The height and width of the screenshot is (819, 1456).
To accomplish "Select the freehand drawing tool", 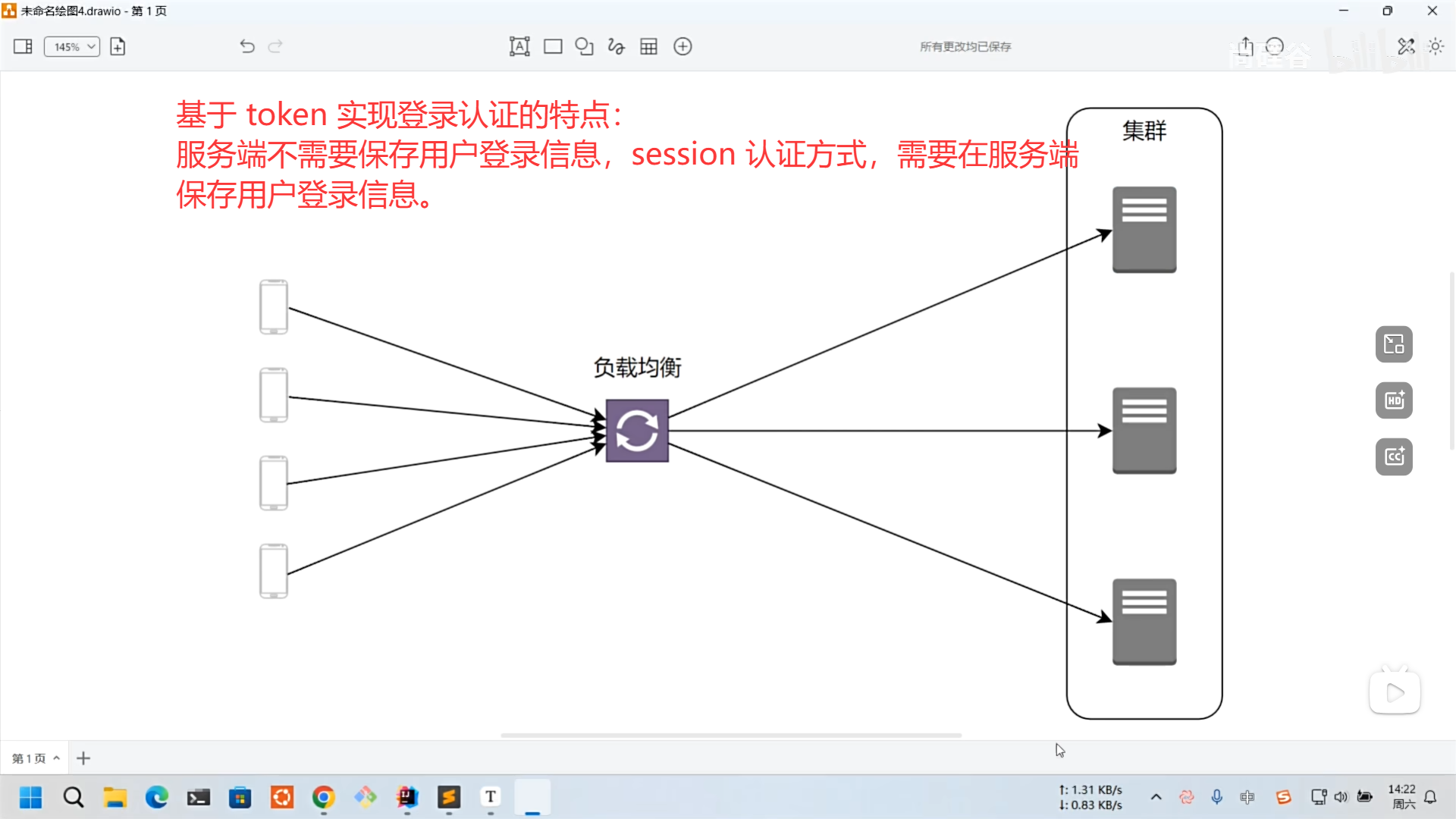I will coord(616,46).
